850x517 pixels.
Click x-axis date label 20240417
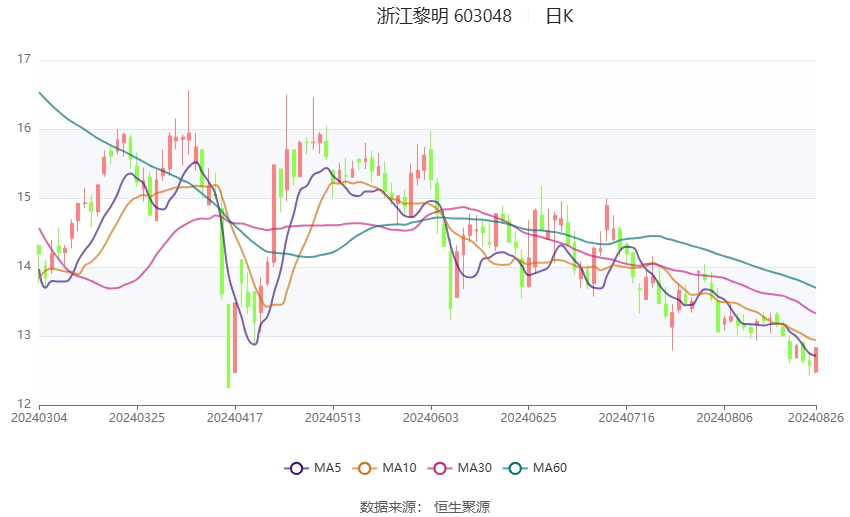click(x=235, y=418)
